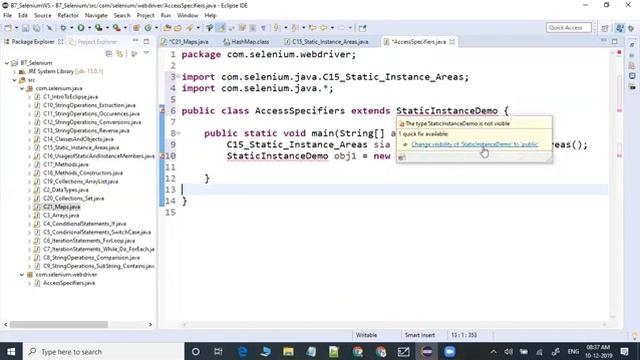
Task: Open the Debug button dropdown arrow
Action: [71, 28]
